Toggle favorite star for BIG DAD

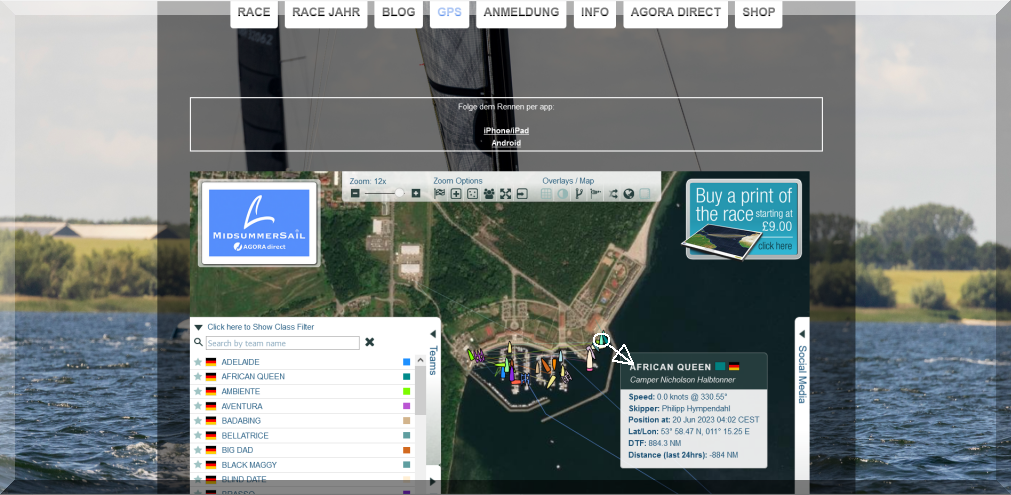(198, 451)
